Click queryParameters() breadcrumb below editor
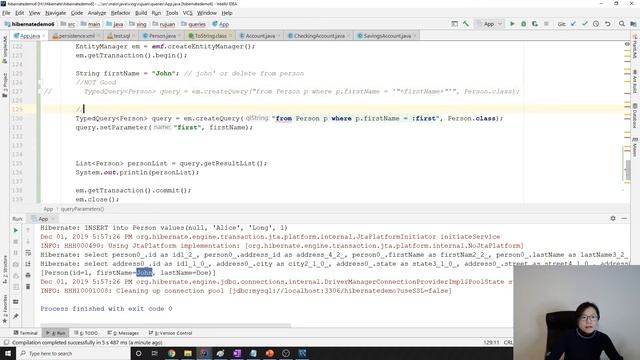 [82, 209]
